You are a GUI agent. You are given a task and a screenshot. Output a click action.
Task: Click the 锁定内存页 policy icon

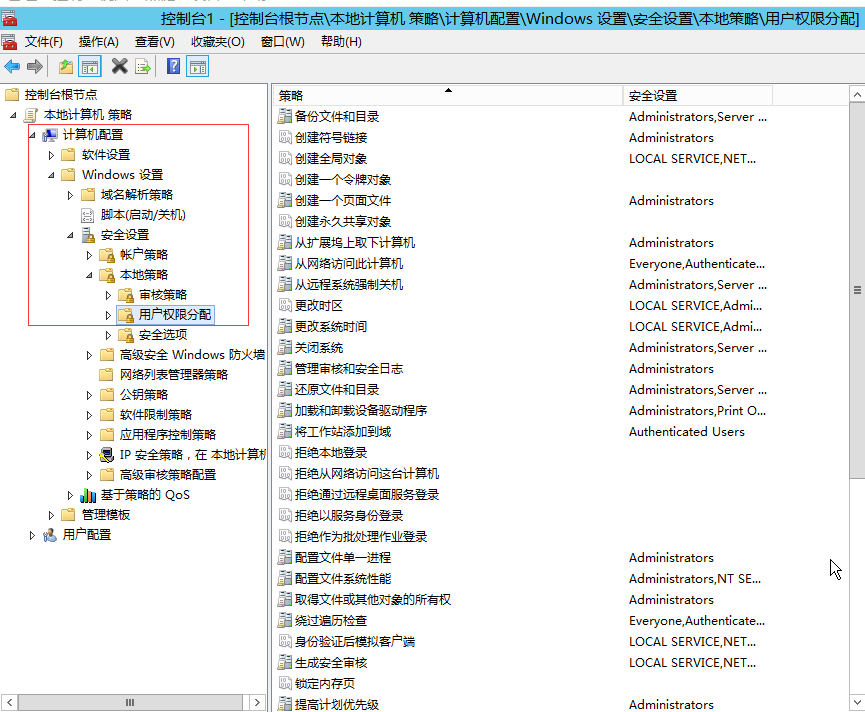pyautogui.click(x=285, y=684)
